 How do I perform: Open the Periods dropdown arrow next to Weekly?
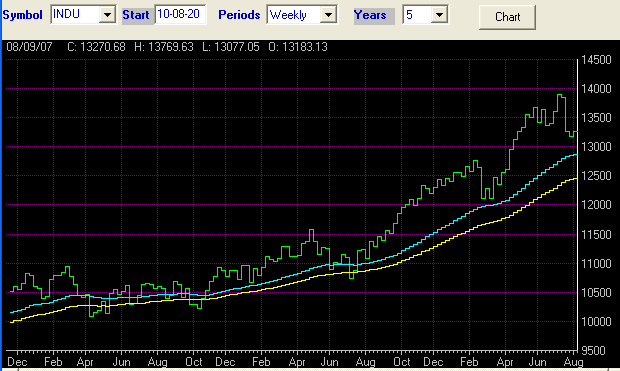click(328, 15)
